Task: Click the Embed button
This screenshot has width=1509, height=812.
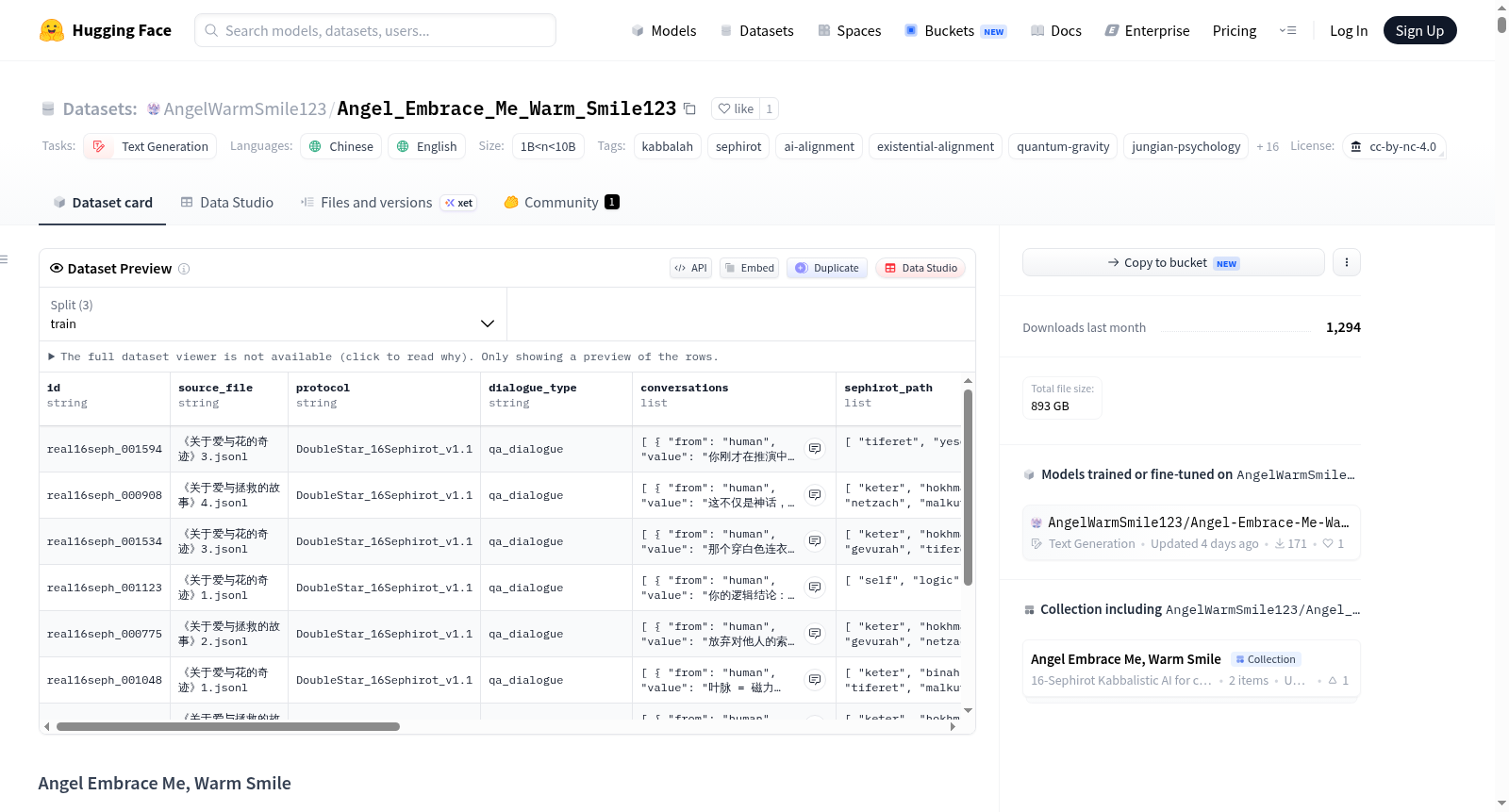Action: 750,268
